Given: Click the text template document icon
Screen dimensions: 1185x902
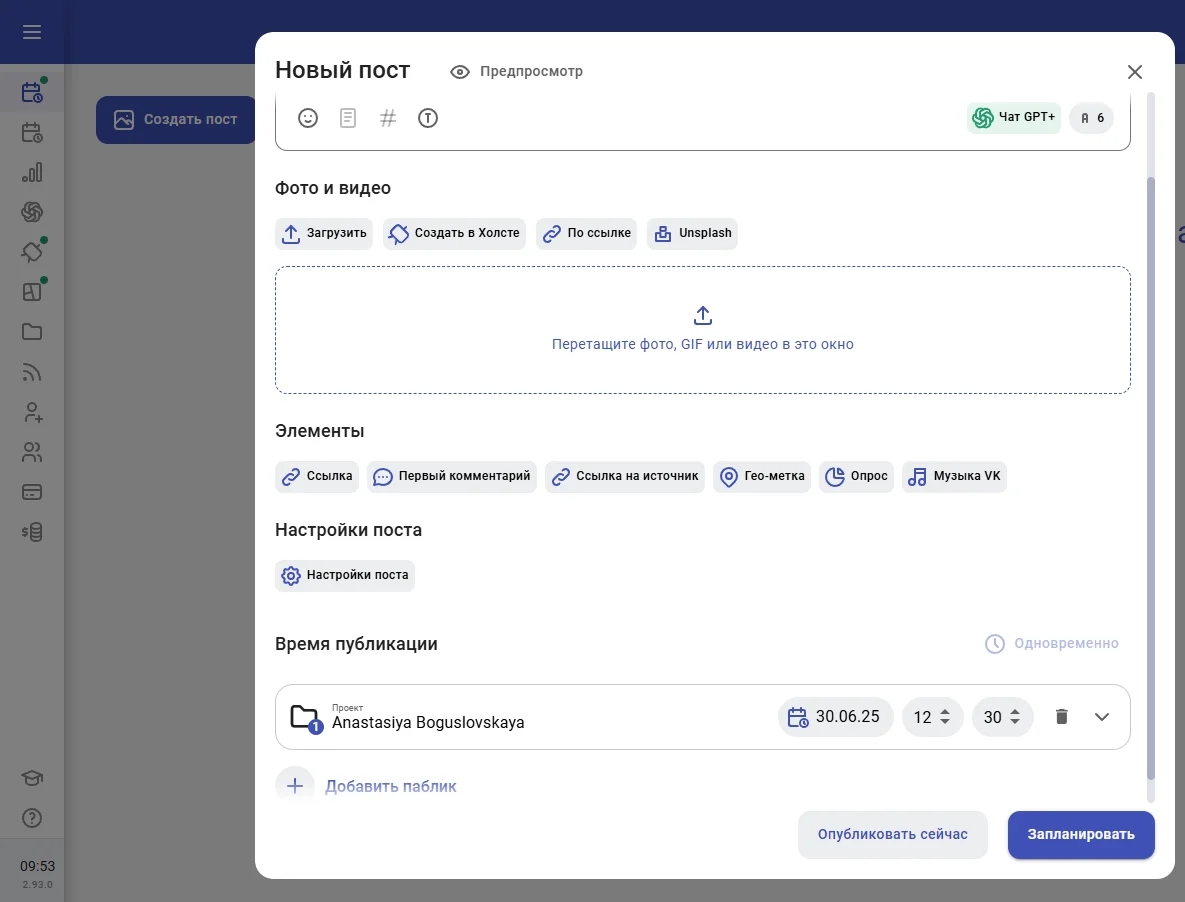Looking at the screenshot, I should coord(348,118).
